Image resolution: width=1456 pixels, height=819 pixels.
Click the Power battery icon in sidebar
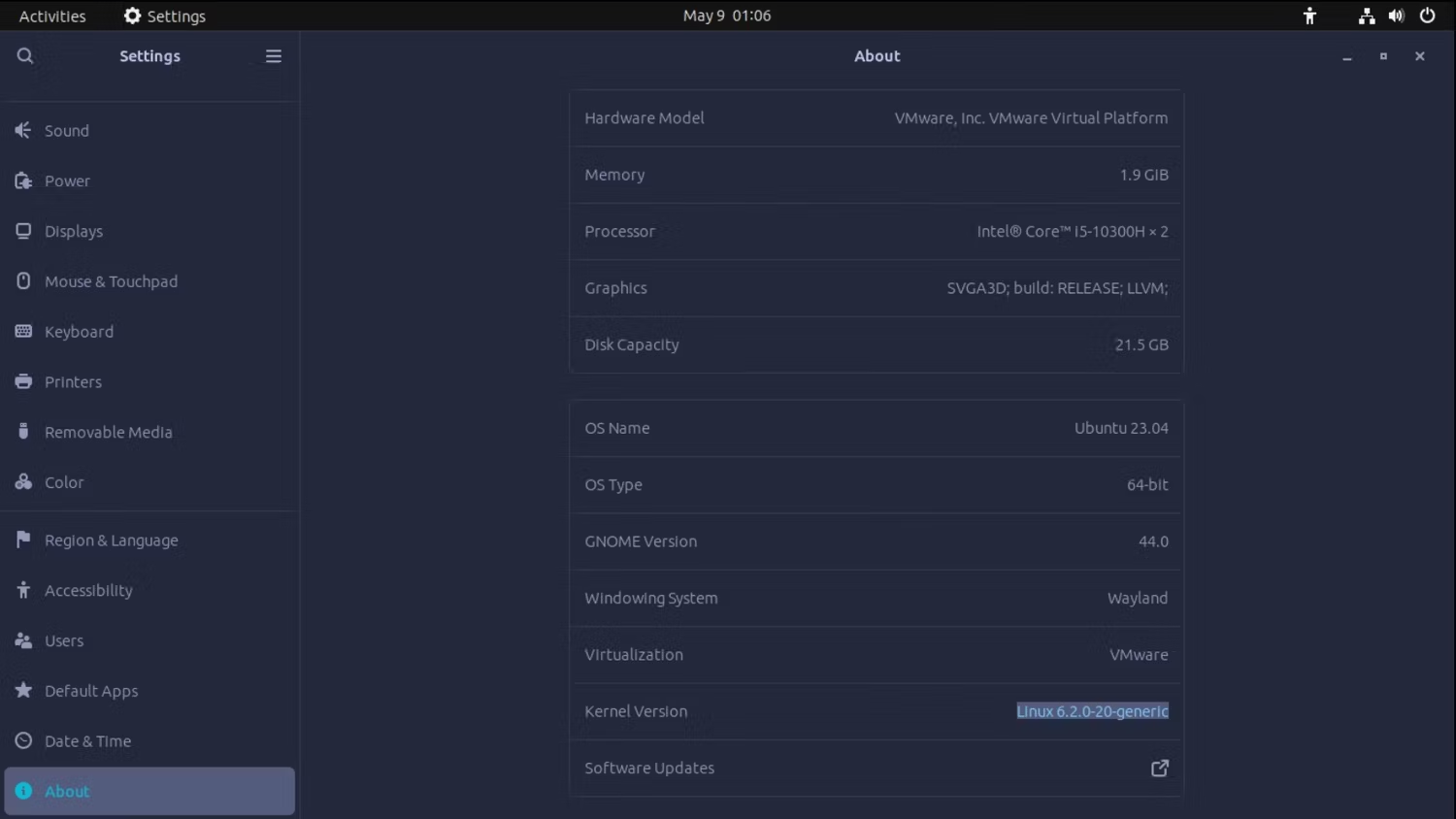tap(23, 180)
